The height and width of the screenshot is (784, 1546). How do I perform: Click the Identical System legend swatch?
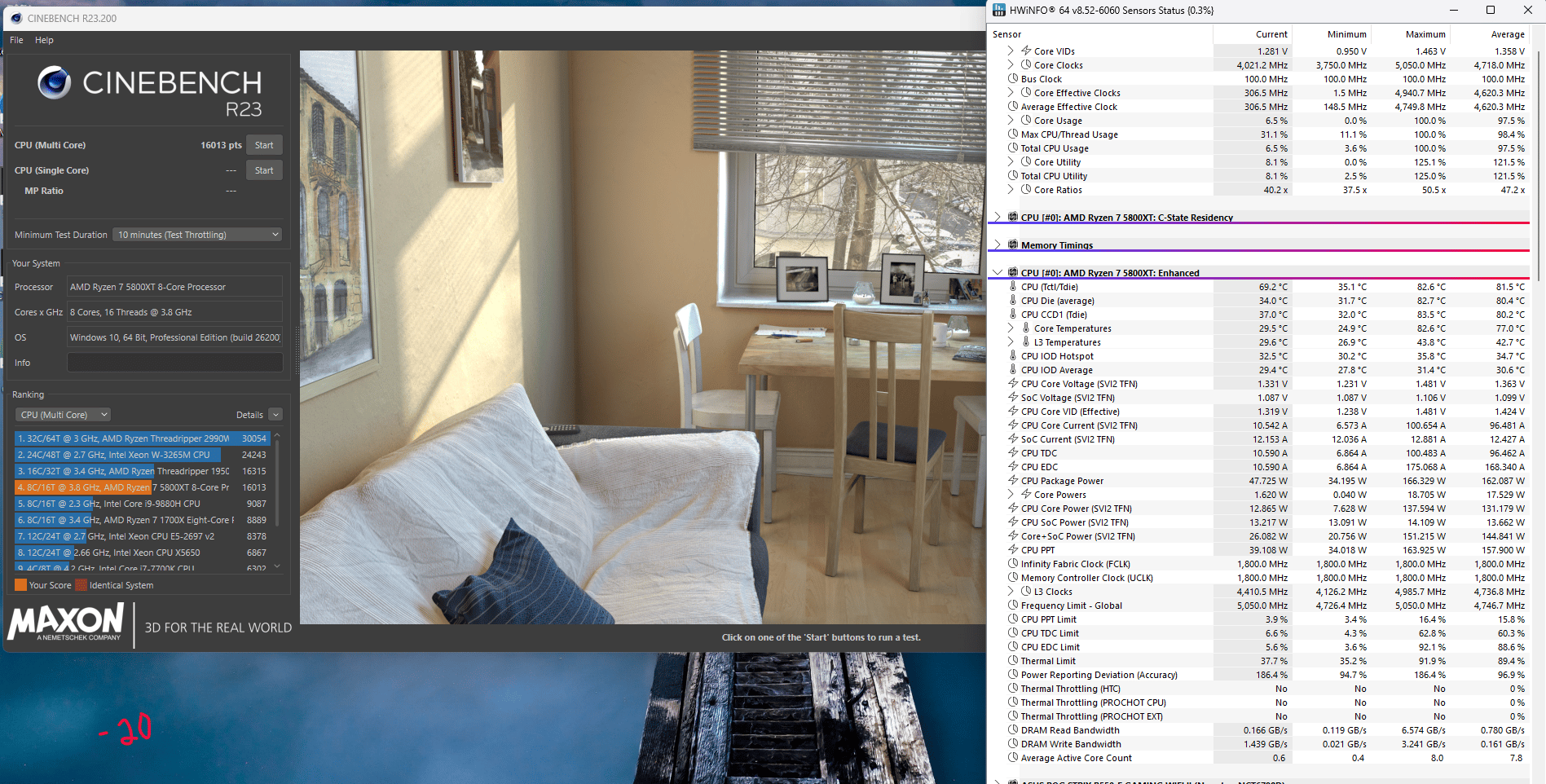tap(81, 585)
